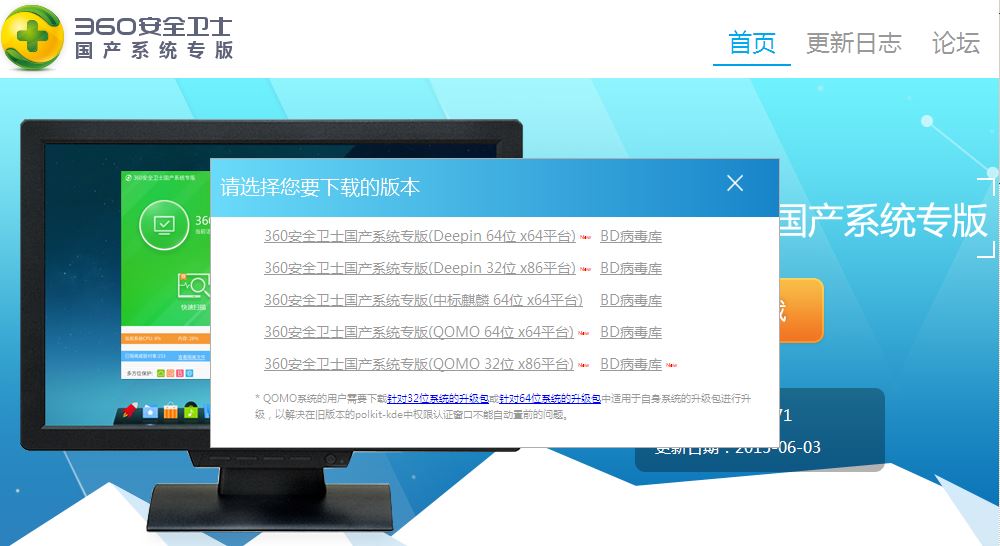
Task: Open the 首页 tab
Action: coord(752,43)
